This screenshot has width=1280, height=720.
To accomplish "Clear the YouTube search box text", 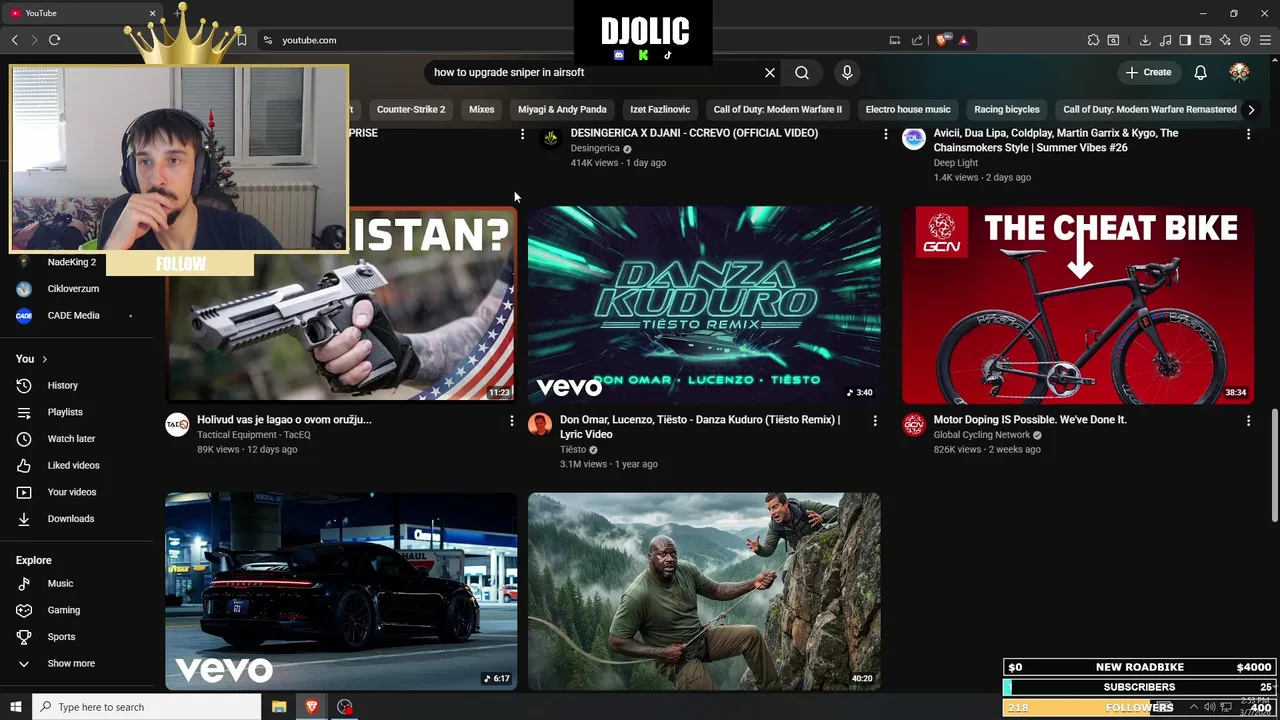I will [x=770, y=72].
